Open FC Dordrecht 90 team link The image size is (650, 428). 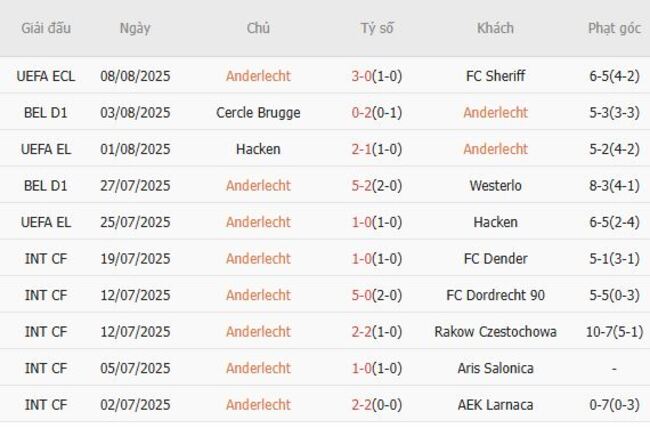click(495, 295)
